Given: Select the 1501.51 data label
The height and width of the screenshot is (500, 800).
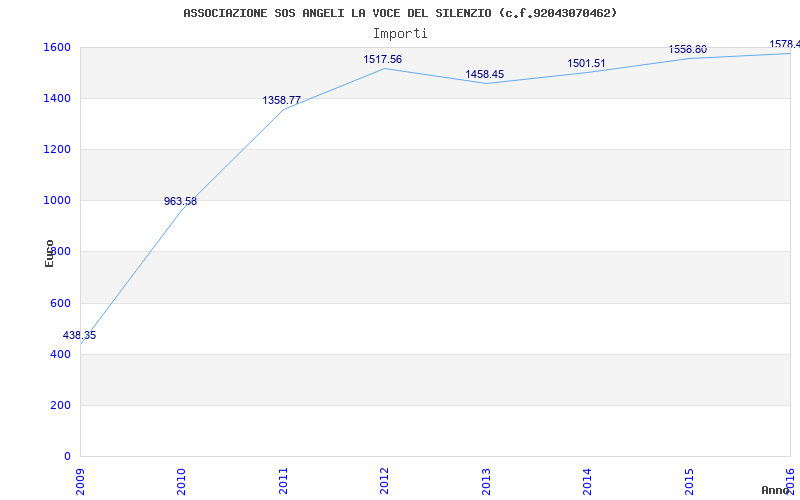Looking at the screenshot, I should 586,63.
